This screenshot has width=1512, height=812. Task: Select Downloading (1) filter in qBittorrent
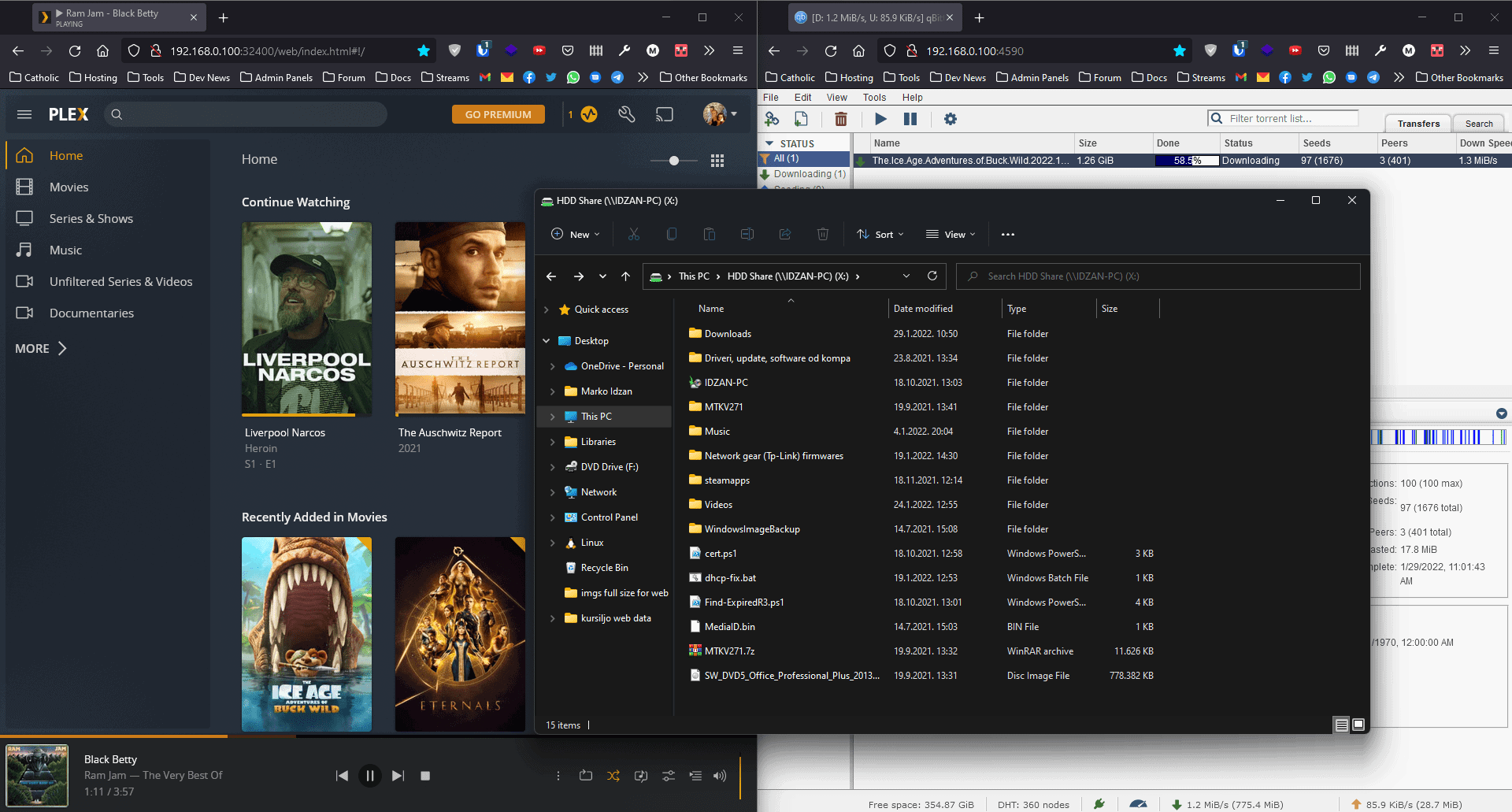(803, 173)
